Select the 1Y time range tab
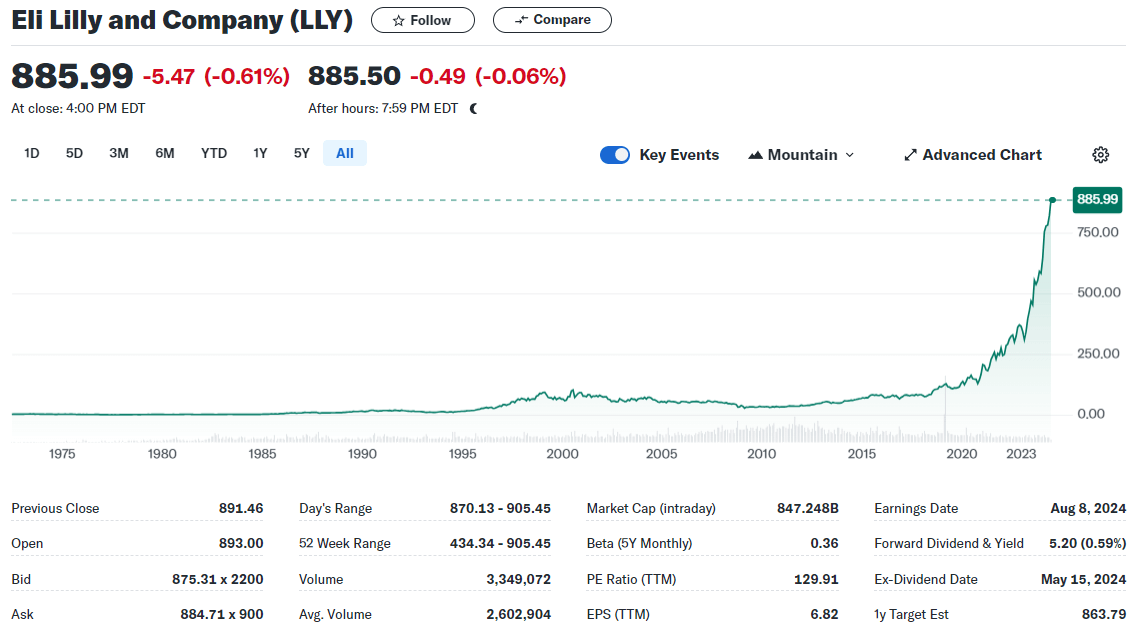 pyautogui.click(x=261, y=153)
